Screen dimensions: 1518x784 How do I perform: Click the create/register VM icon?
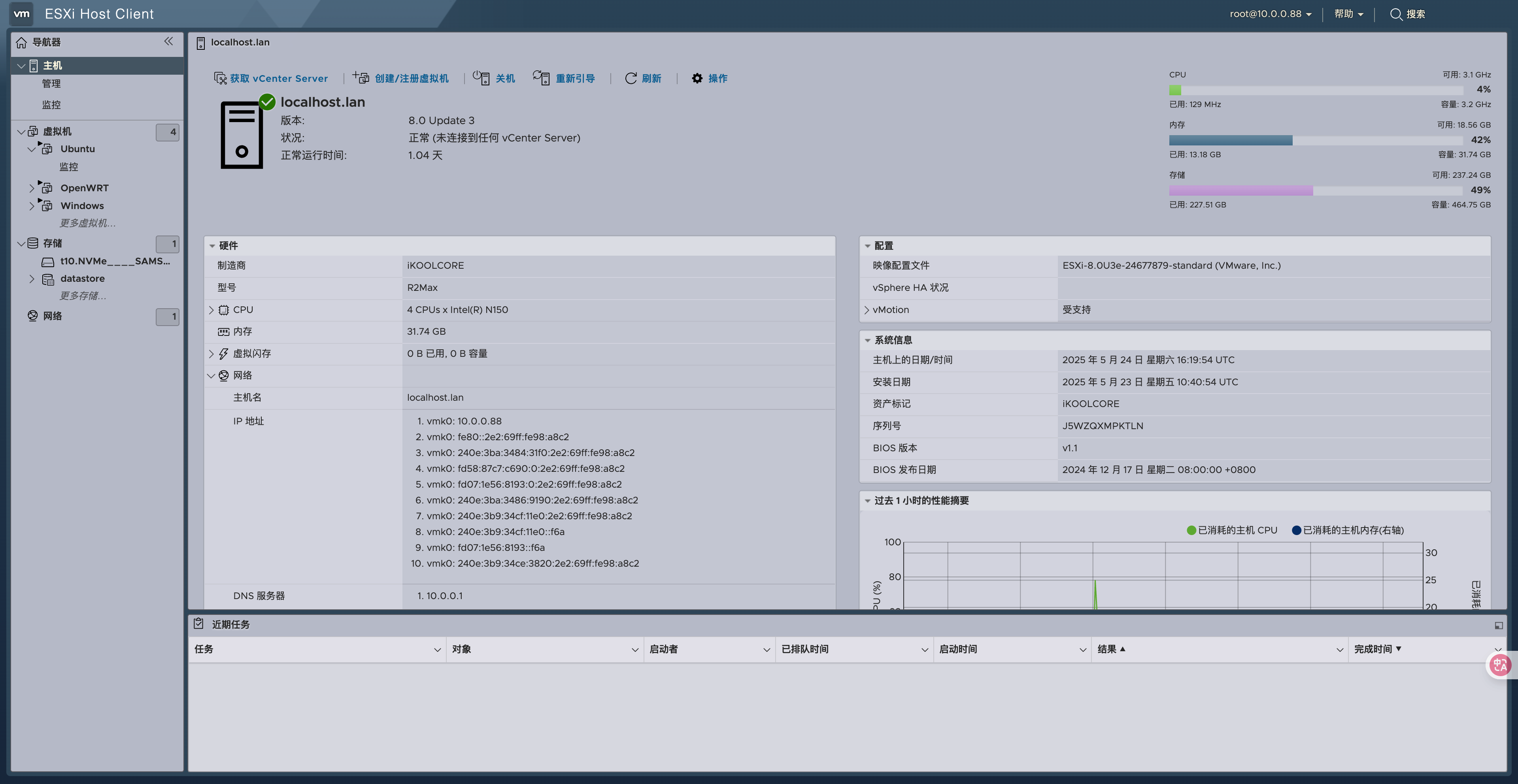[361, 77]
